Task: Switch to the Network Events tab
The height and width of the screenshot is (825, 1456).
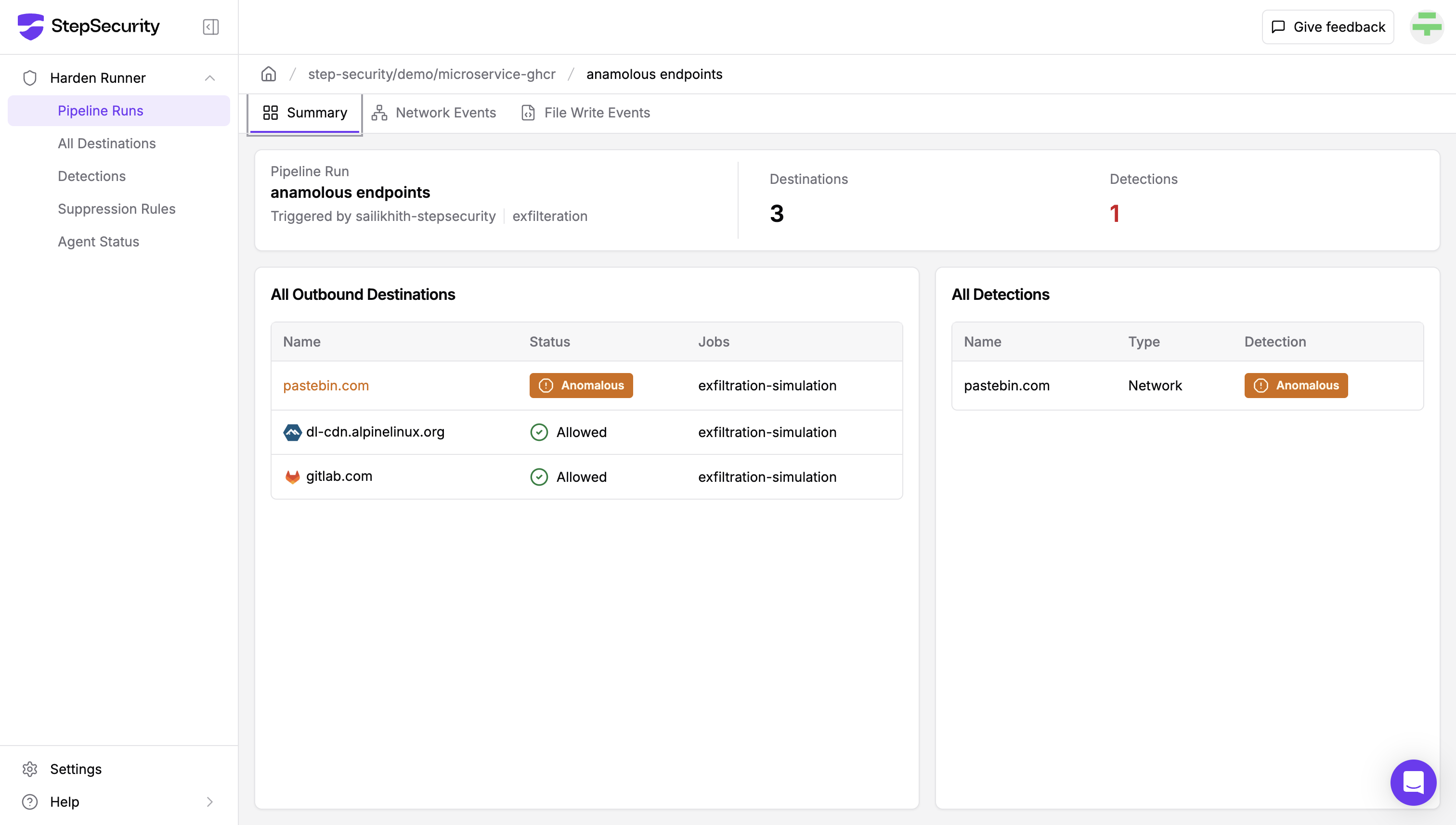Action: pyautogui.click(x=433, y=113)
